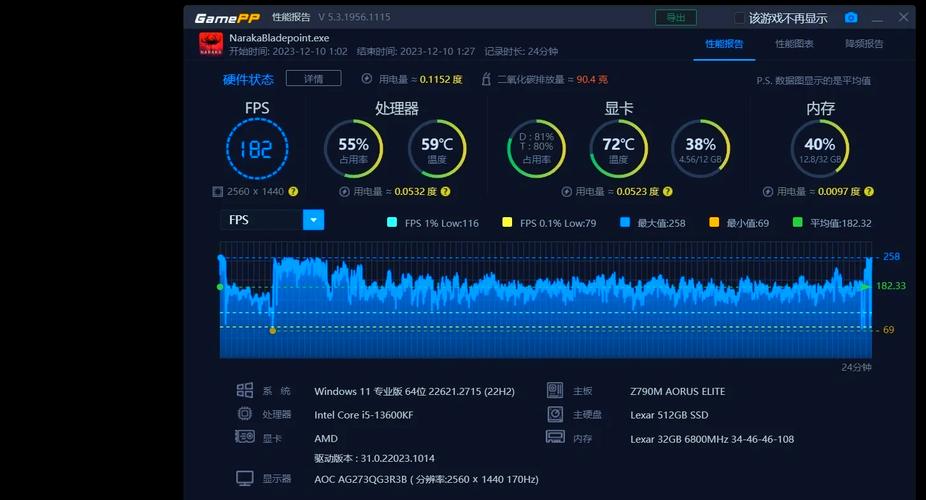Switch to the 性能报告 tab

(724, 44)
